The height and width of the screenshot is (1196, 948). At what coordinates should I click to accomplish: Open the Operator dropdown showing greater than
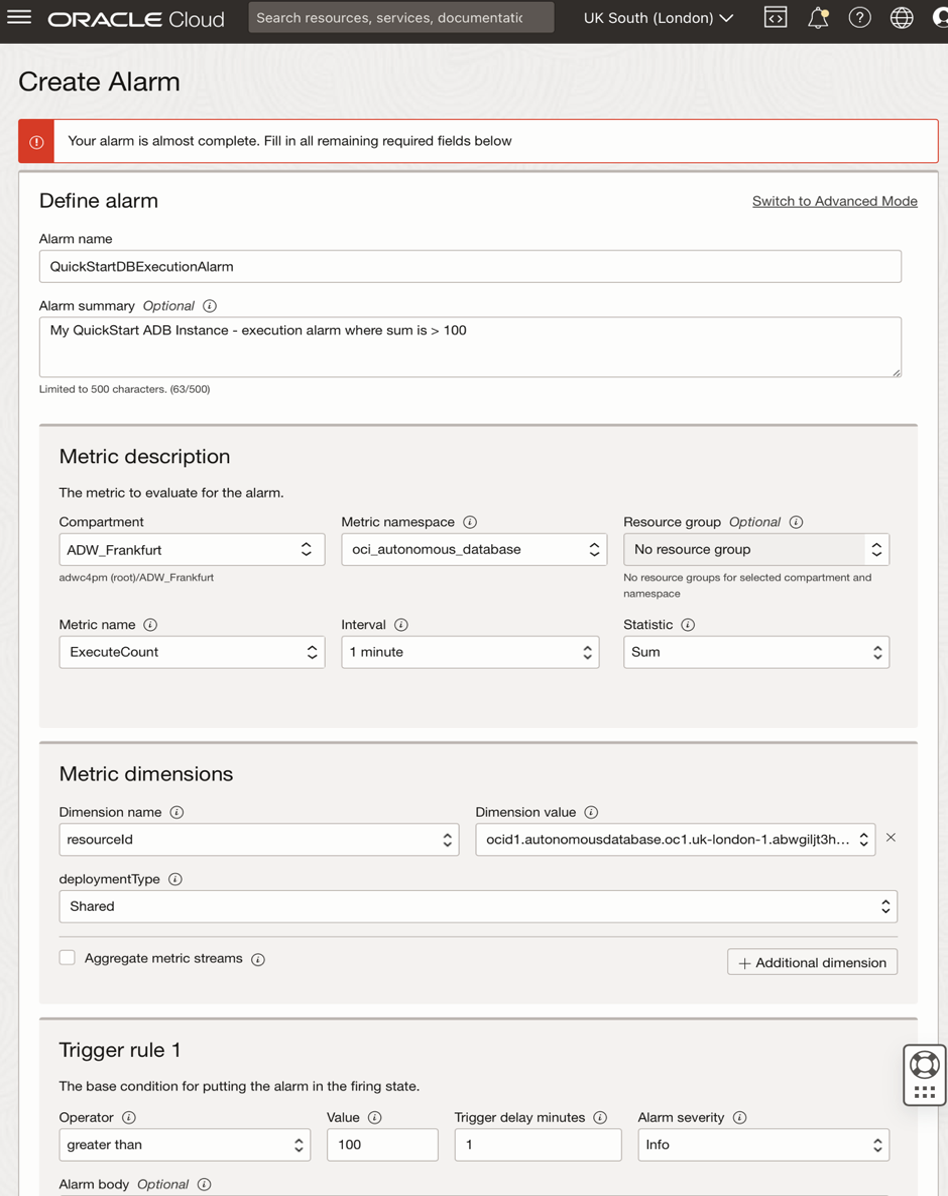[185, 1145]
